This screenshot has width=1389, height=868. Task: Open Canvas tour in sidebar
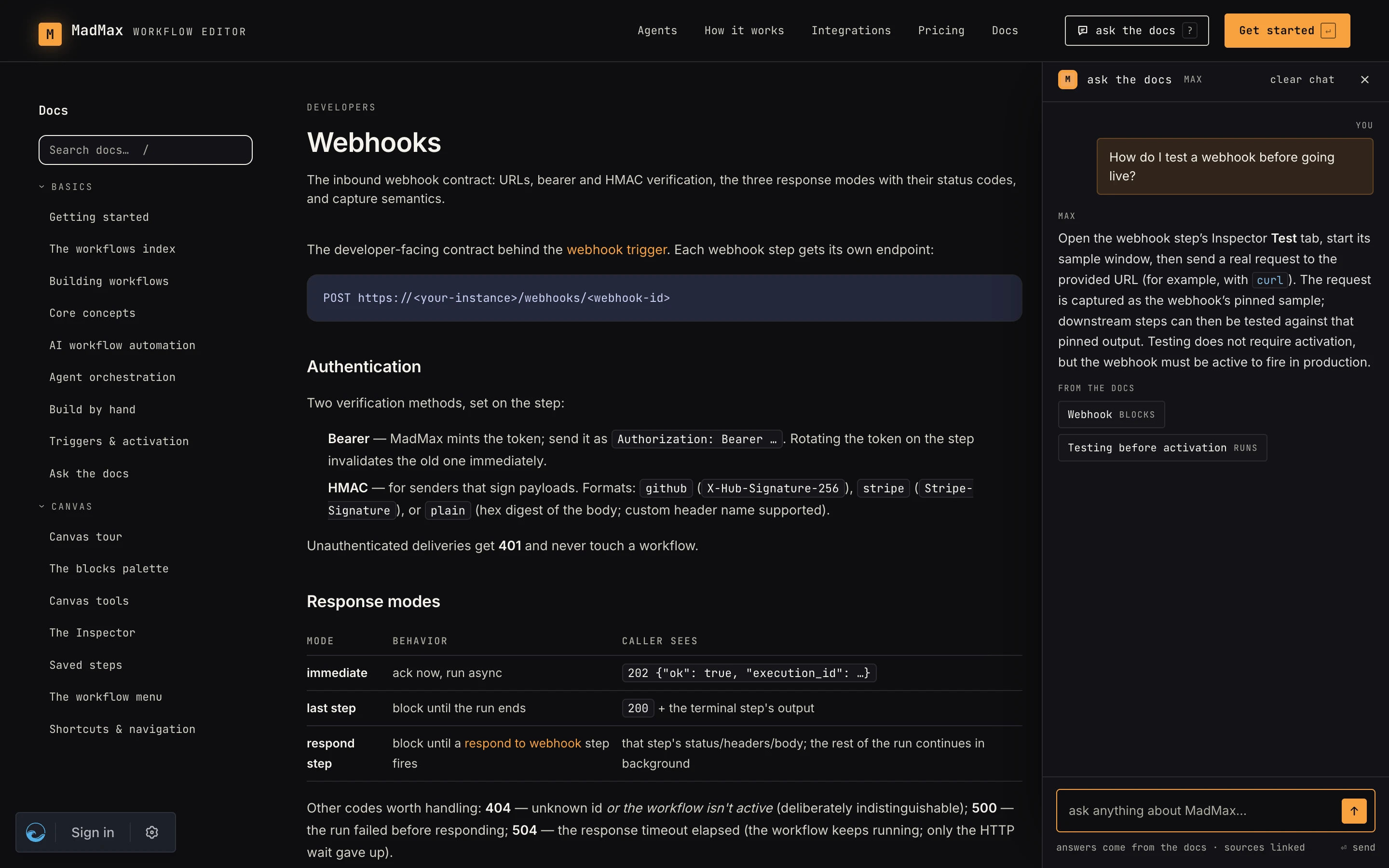click(85, 537)
